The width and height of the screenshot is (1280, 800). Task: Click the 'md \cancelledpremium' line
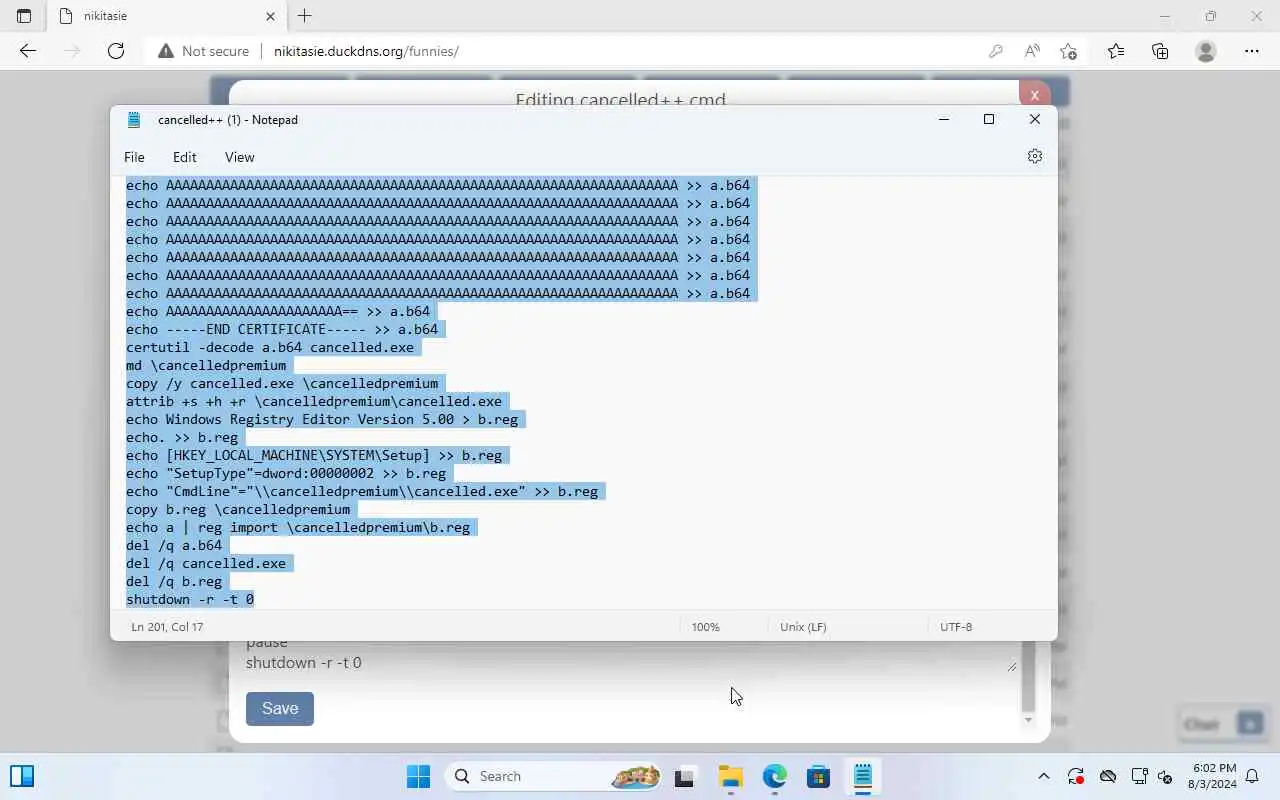coord(206,365)
